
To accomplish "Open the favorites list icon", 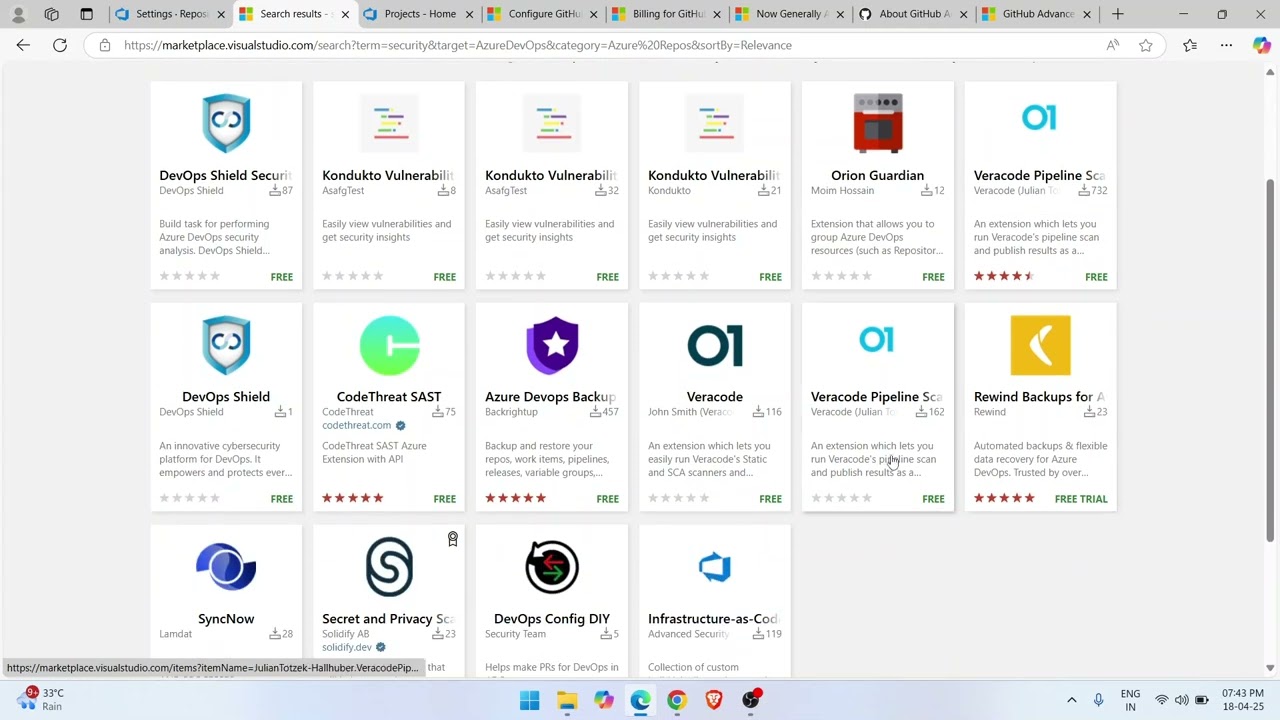I will pyautogui.click(x=1190, y=45).
